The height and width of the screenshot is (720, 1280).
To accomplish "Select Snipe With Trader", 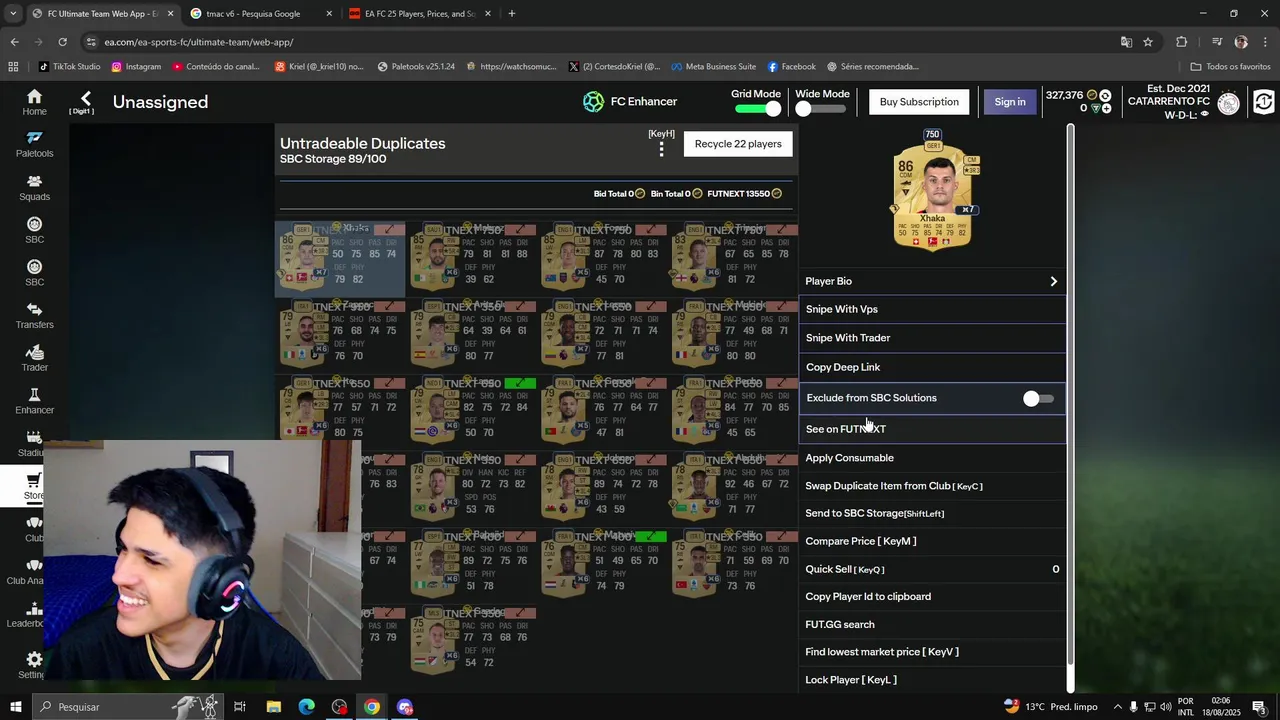I will (x=932, y=338).
